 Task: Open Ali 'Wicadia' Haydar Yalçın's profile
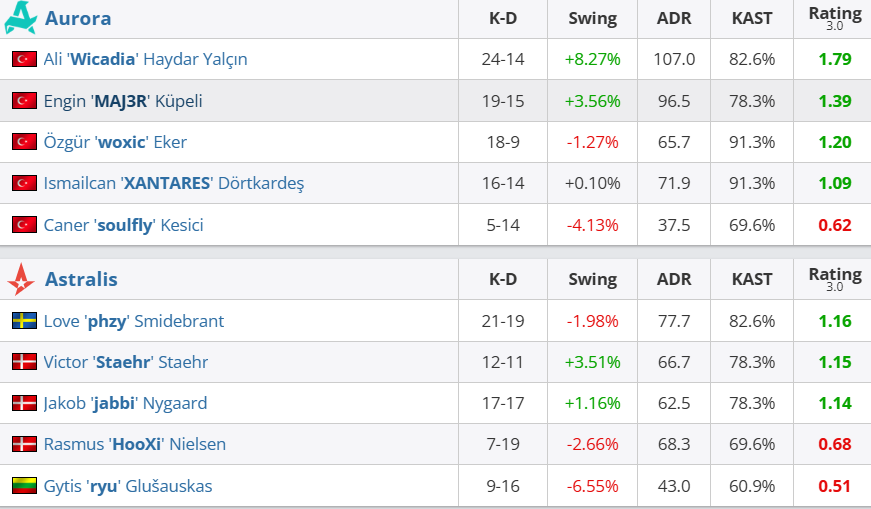[145, 59]
